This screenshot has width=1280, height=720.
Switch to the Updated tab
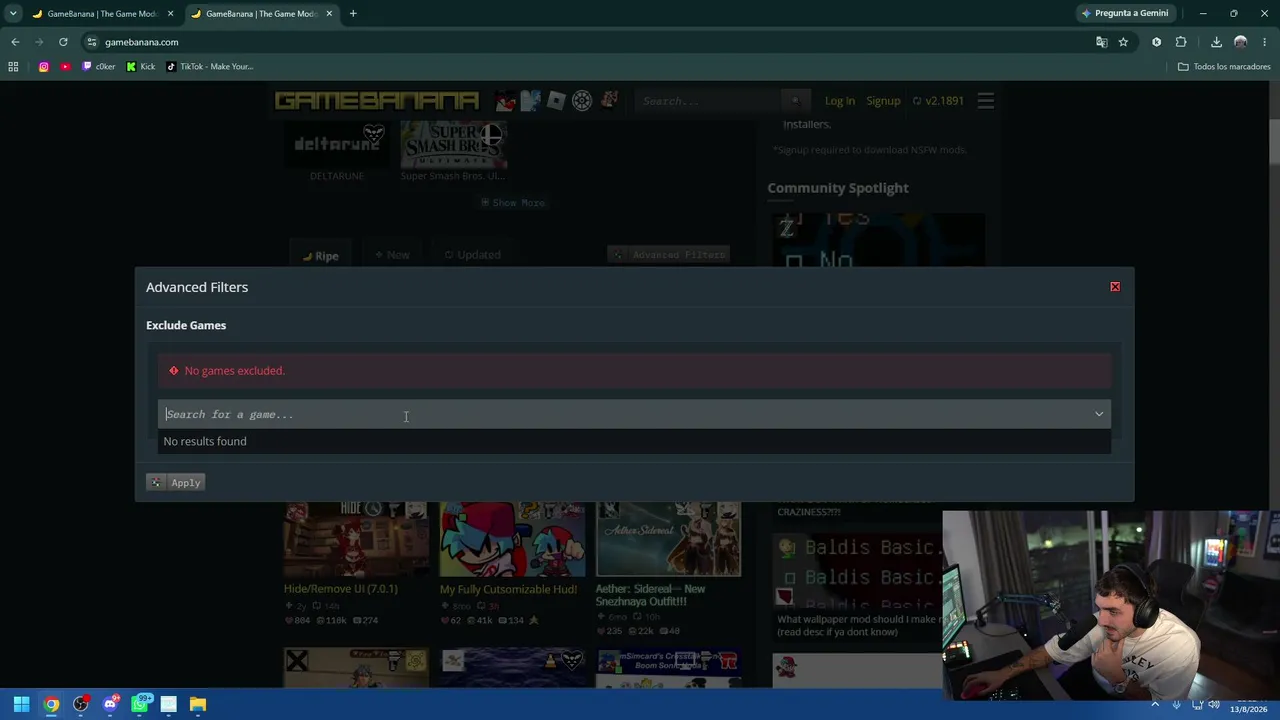[473, 255]
